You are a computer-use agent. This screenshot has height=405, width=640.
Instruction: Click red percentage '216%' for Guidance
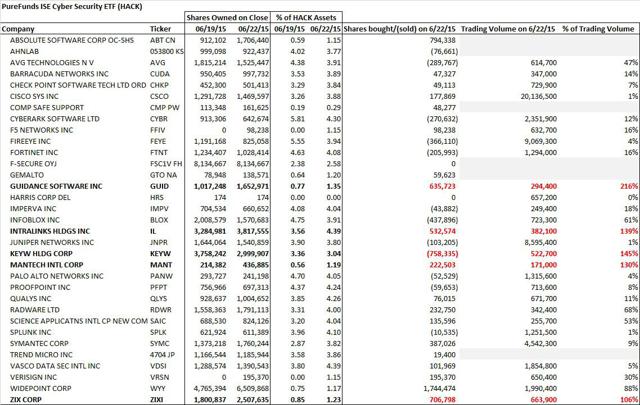point(630,186)
